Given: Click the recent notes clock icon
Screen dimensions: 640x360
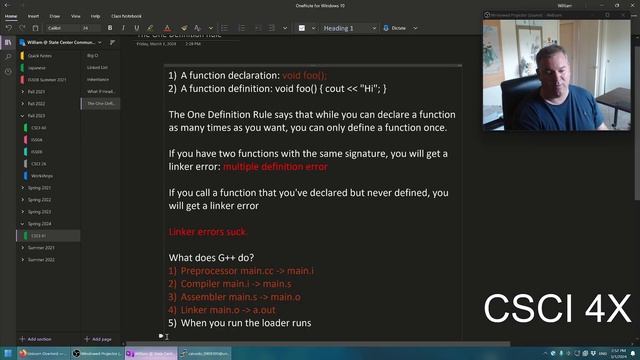Looking at the screenshot, I should [x=8, y=71].
